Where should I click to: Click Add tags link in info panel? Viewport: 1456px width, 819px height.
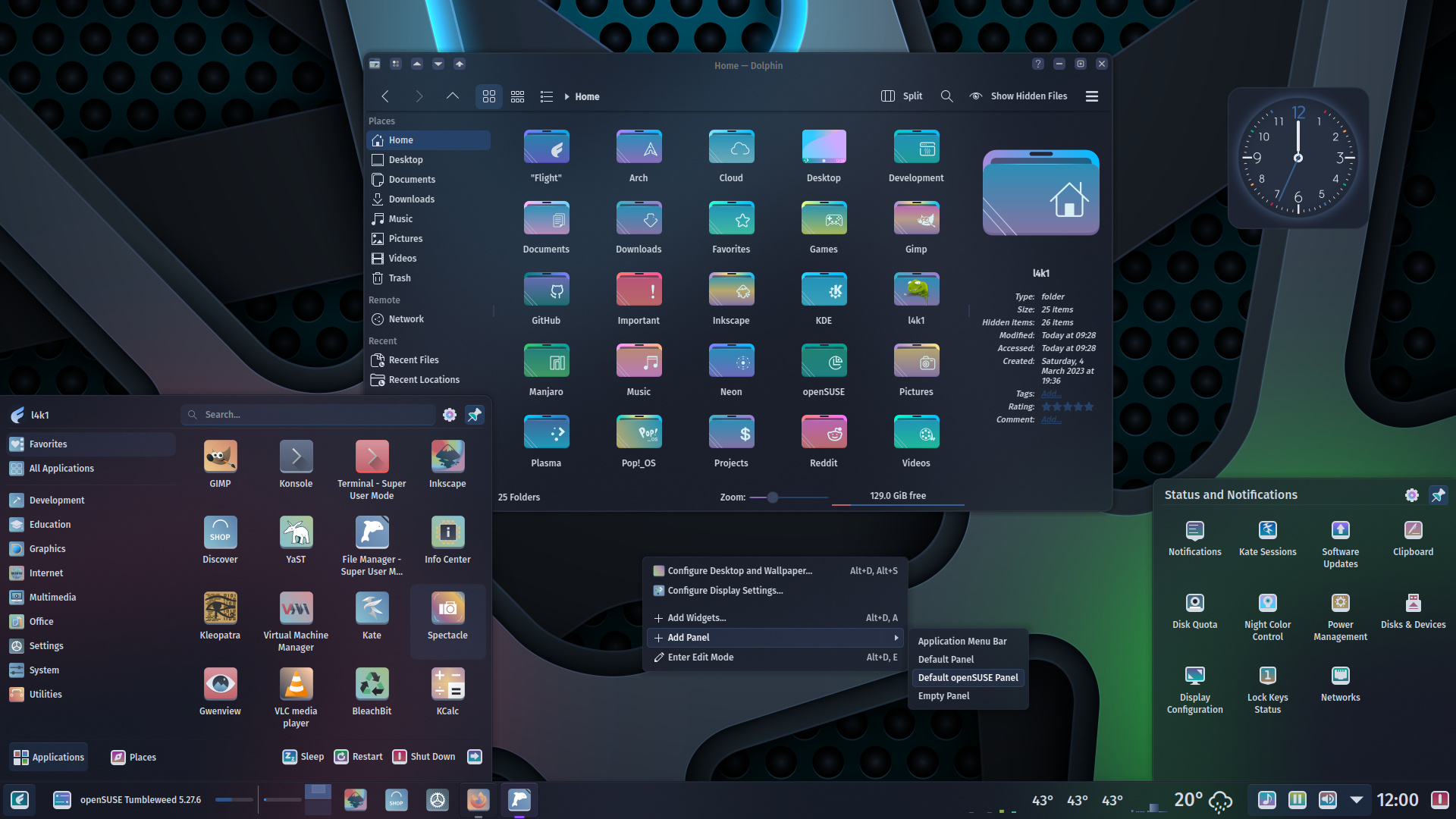click(1051, 394)
